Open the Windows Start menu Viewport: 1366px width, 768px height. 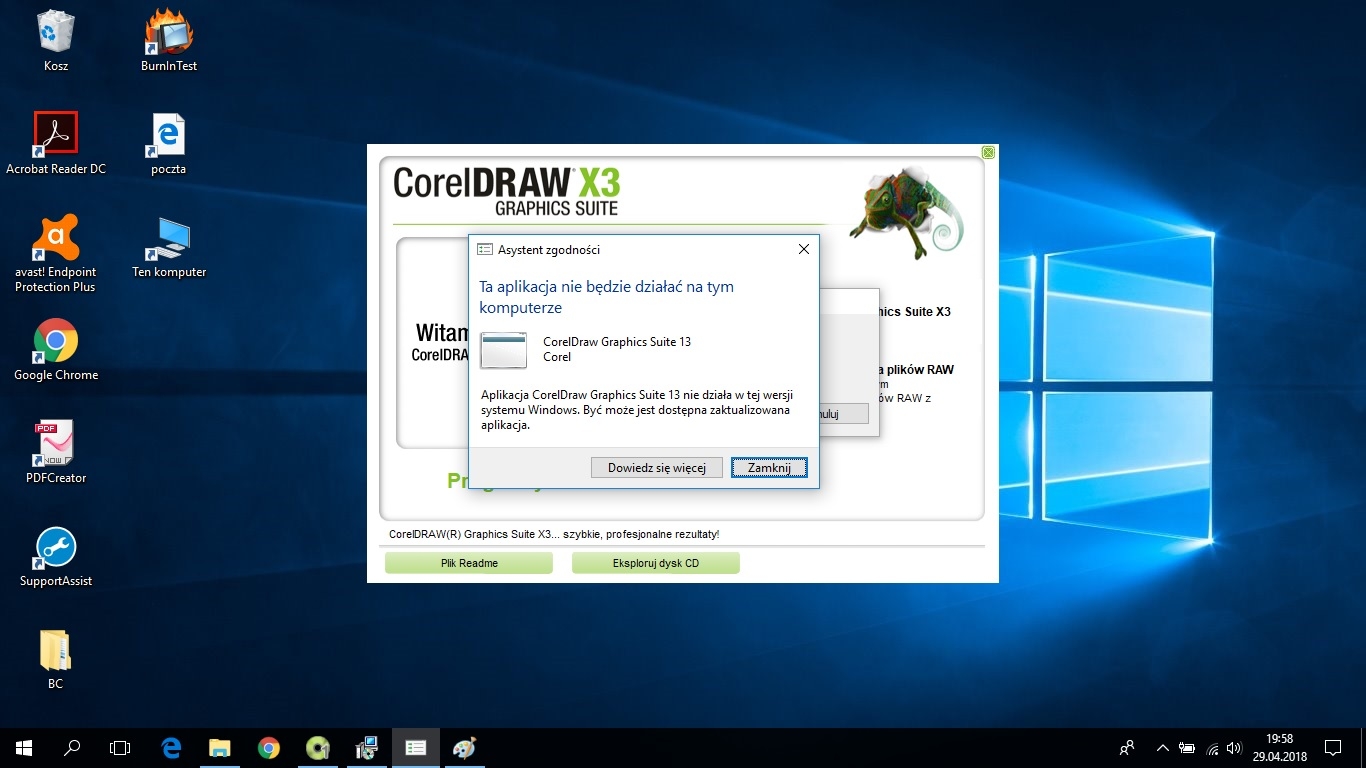click(x=24, y=747)
